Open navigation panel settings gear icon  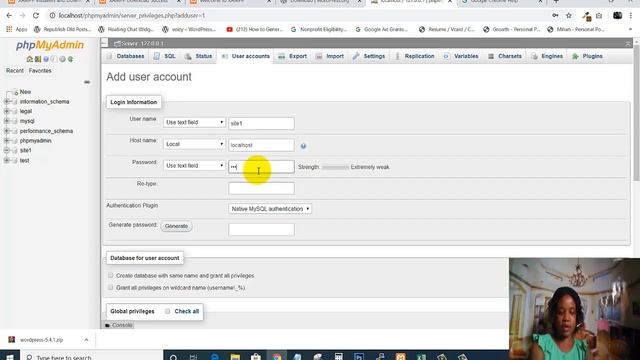coord(62,59)
